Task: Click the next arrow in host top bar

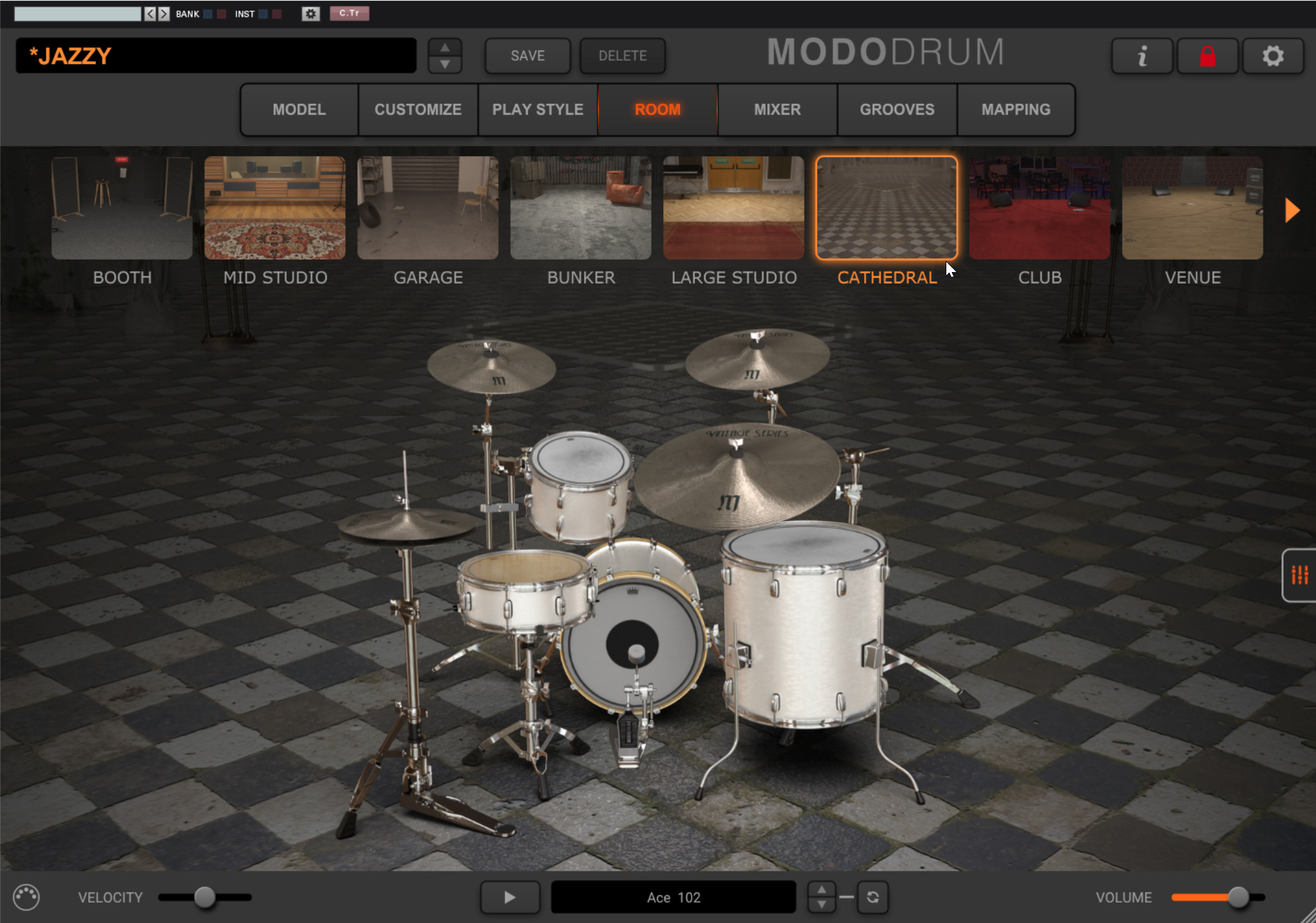Action: click(163, 14)
